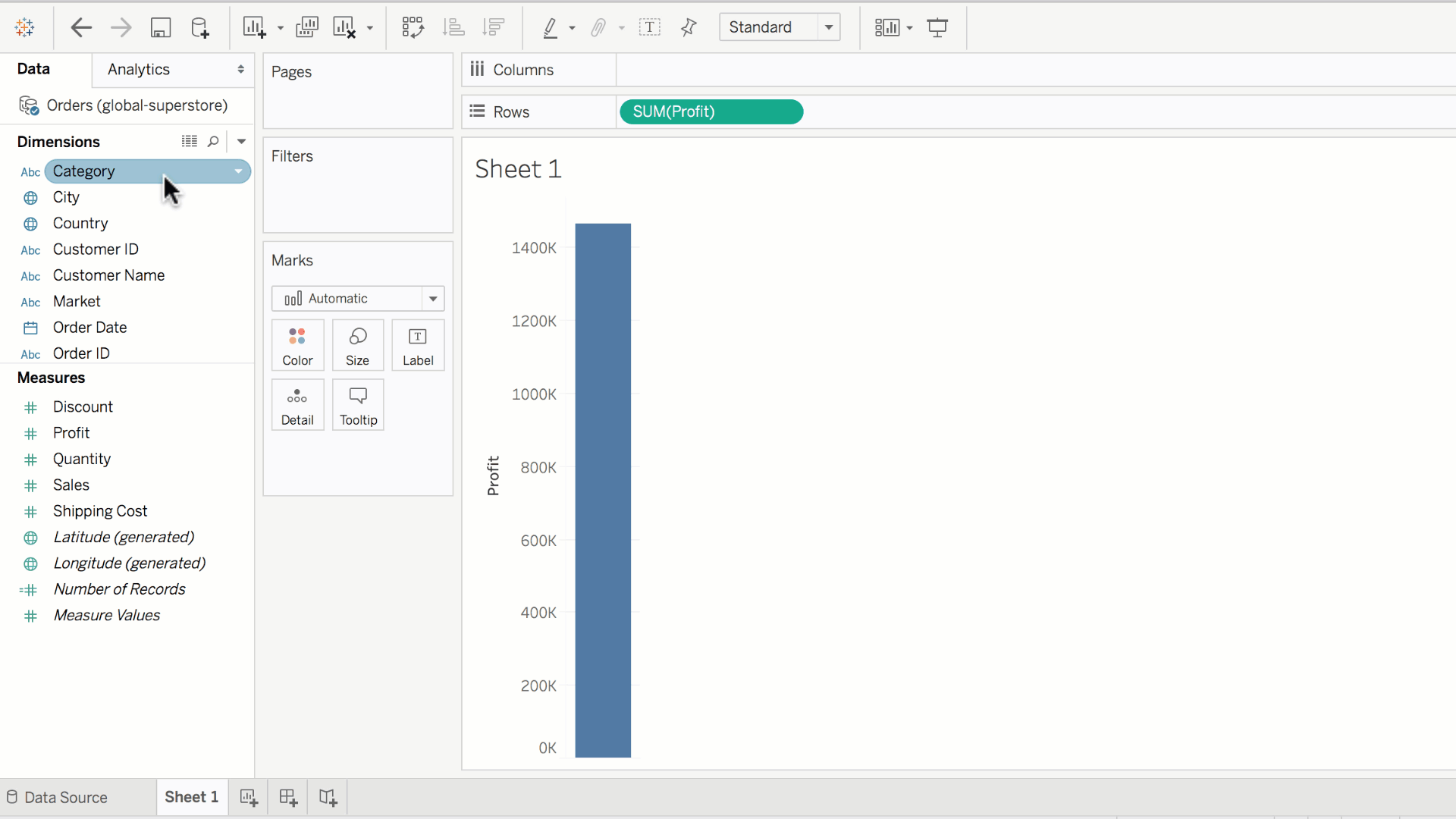The height and width of the screenshot is (819, 1456).
Task: Click the Presentation mode icon
Action: [x=938, y=28]
